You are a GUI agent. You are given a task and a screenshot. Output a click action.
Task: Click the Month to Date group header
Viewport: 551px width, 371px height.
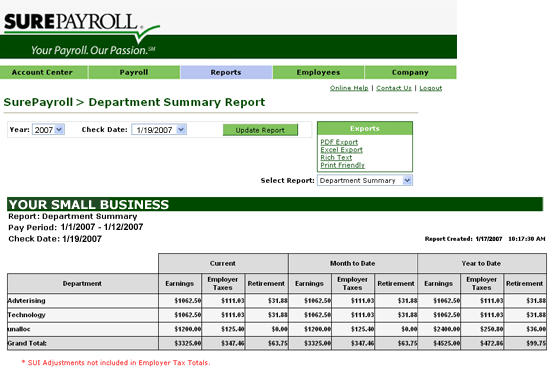[352, 263]
